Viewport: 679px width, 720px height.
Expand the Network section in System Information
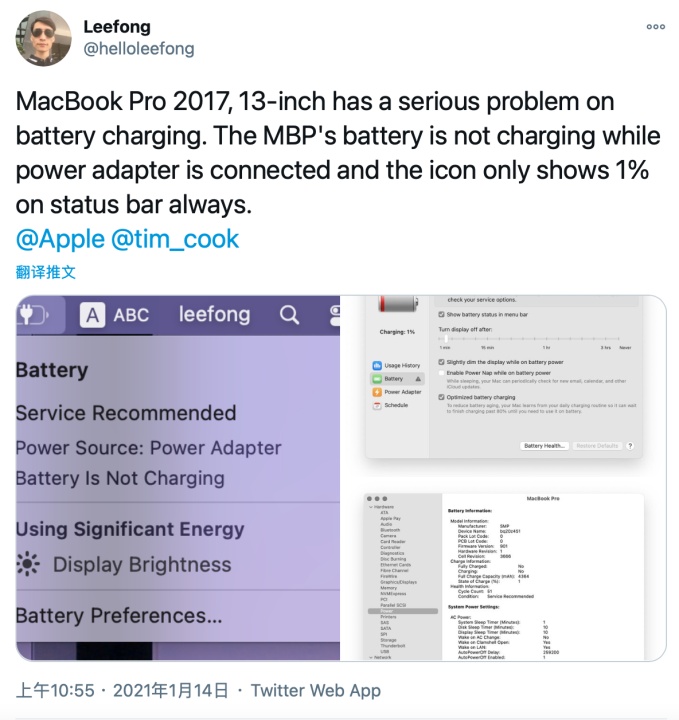click(371, 658)
